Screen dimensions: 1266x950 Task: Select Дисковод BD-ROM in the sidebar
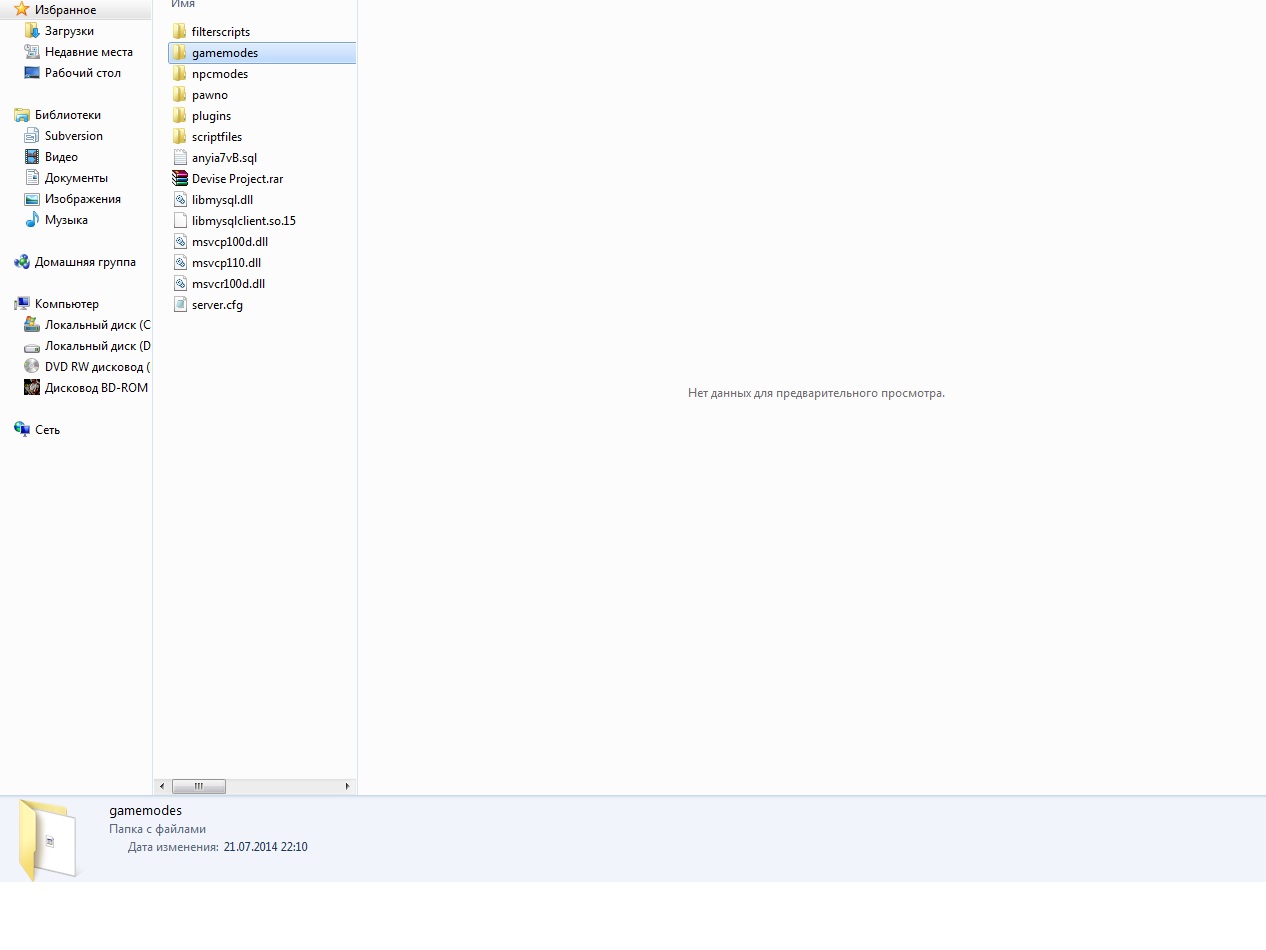96,387
